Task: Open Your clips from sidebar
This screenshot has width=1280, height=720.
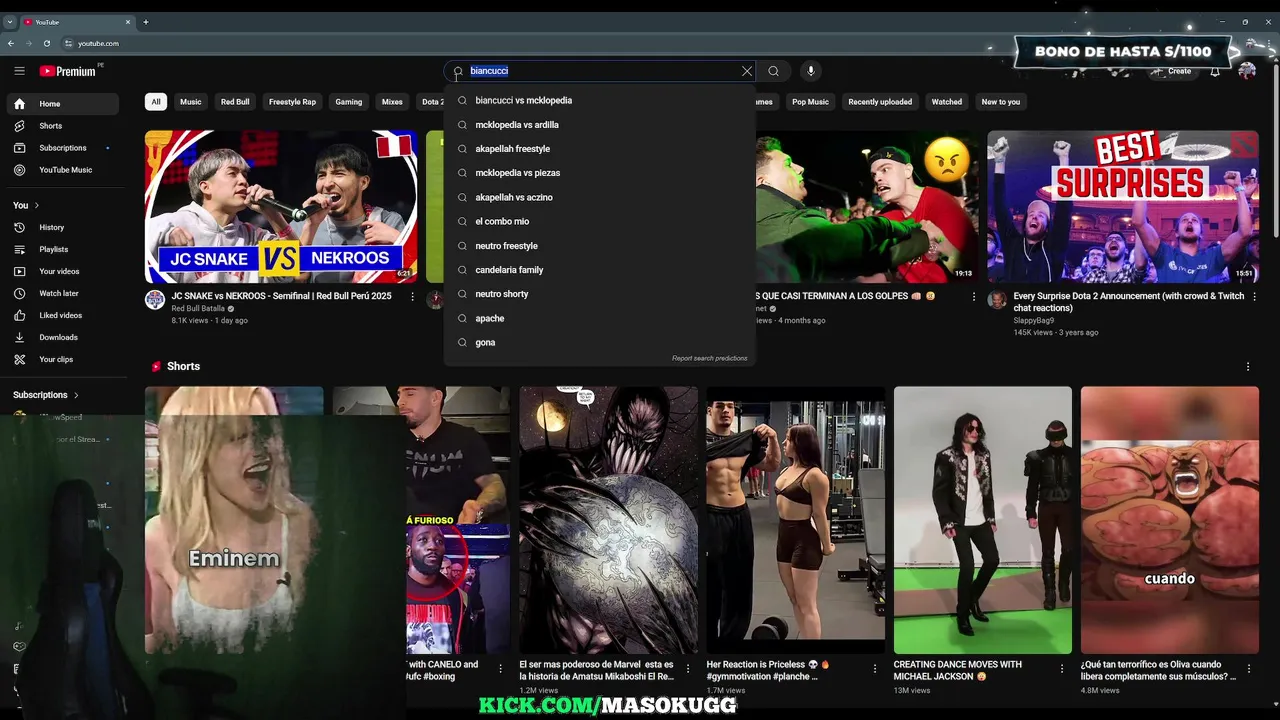Action: click(62, 359)
